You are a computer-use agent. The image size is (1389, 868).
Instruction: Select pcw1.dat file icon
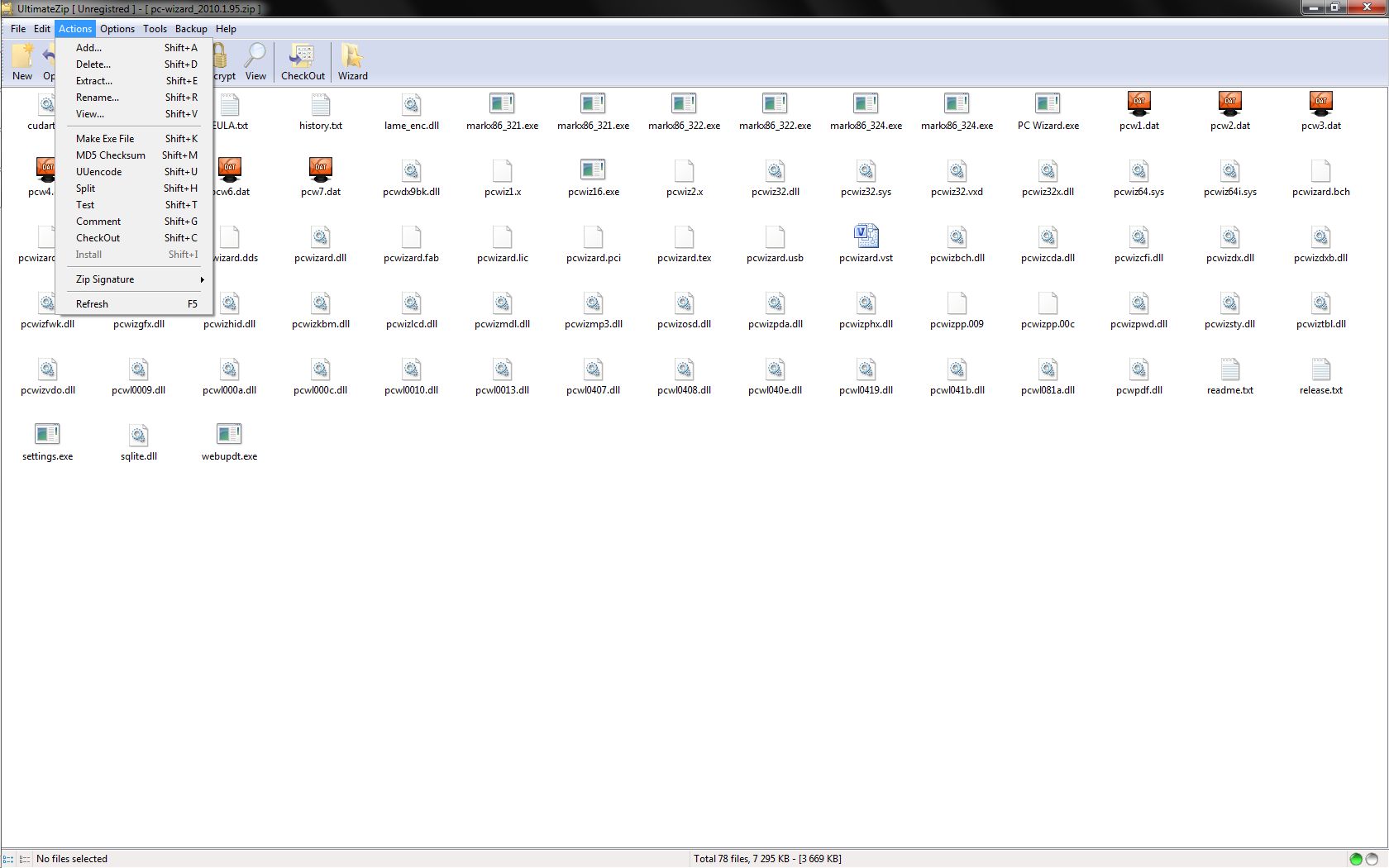(1139, 103)
